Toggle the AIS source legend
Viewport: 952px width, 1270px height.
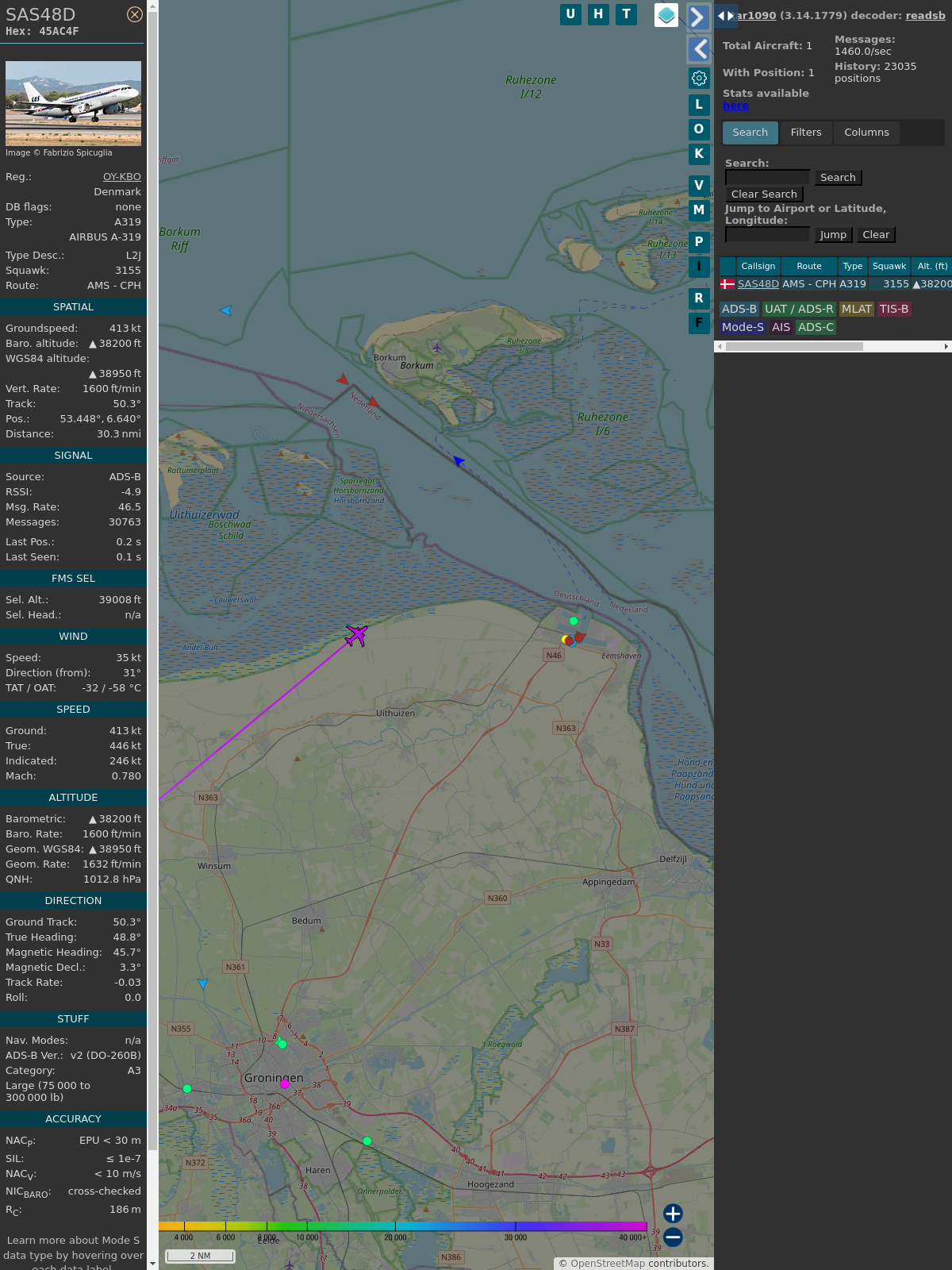click(x=781, y=328)
